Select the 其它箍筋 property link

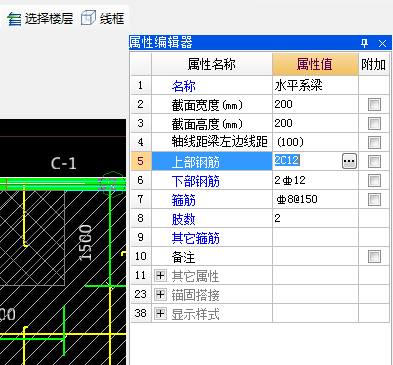(195, 238)
